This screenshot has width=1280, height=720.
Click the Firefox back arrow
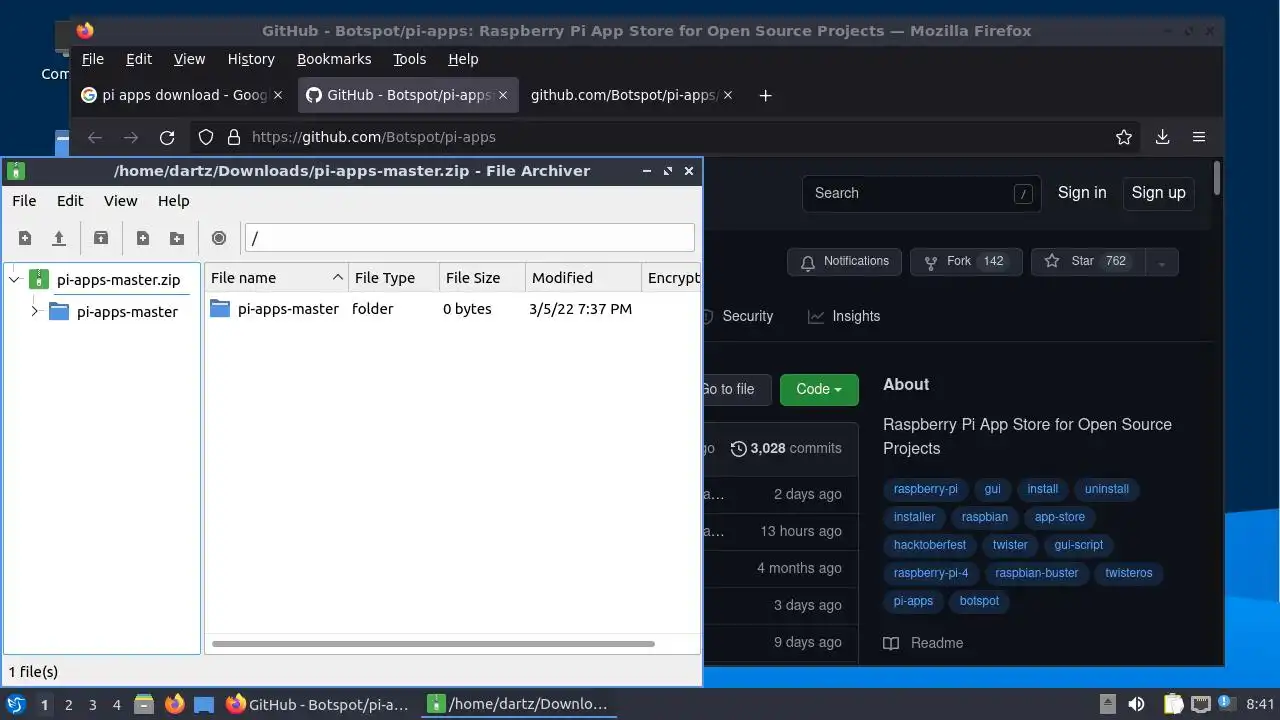click(95, 137)
